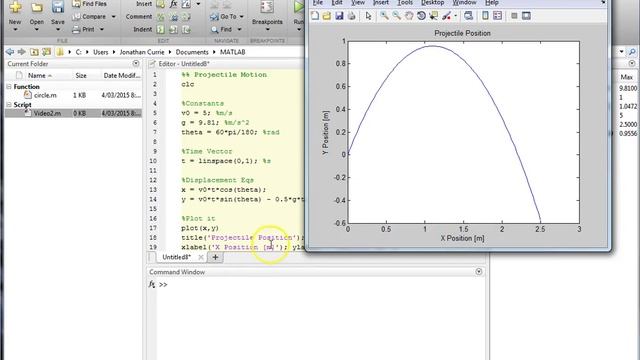Toggle Brush data tool in figure toolbar

pos(447,16)
